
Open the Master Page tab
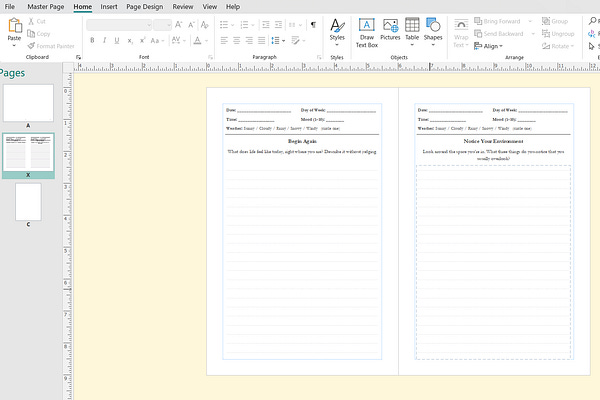[45, 6]
